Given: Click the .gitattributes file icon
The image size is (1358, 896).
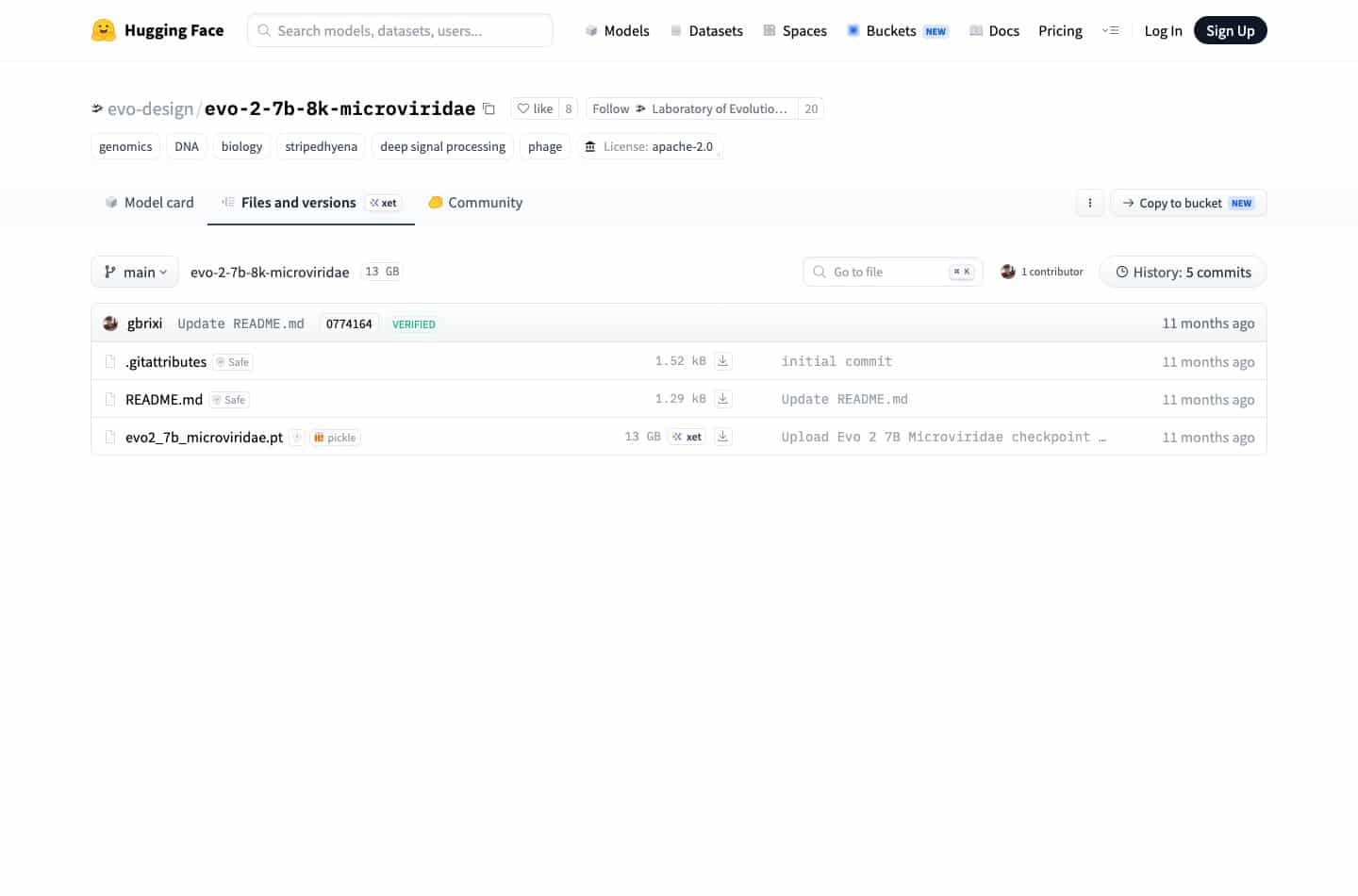Looking at the screenshot, I should 110,361.
